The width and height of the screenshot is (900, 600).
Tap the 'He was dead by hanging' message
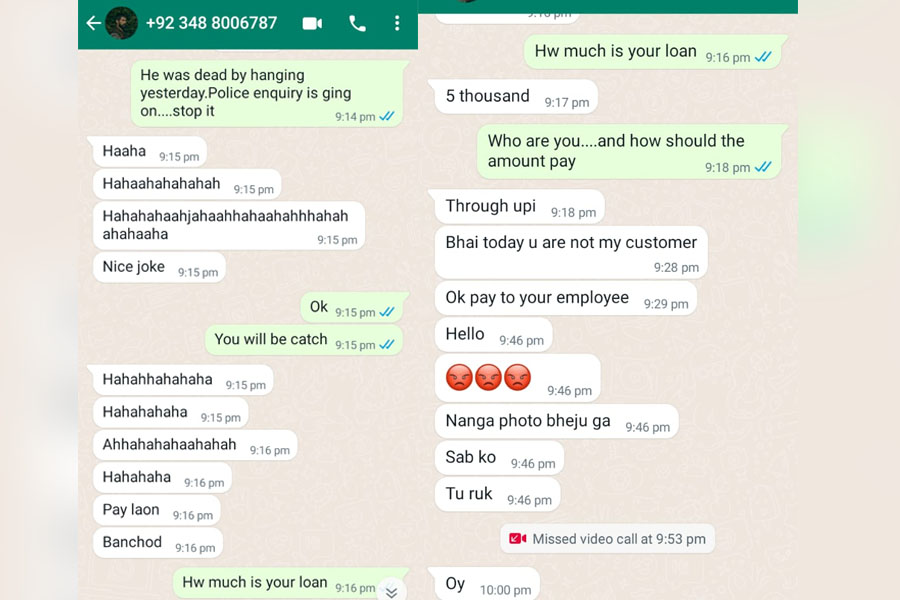click(267, 94)
